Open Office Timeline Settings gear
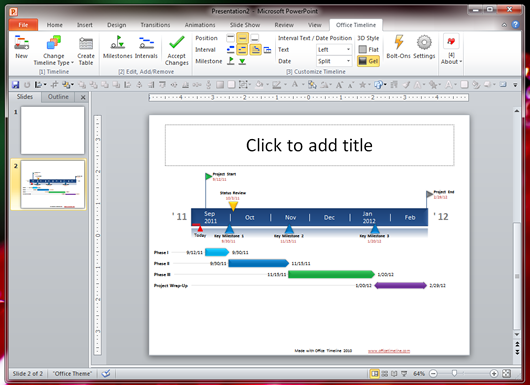This screenshot has height=385, width=530. point(424,47)
